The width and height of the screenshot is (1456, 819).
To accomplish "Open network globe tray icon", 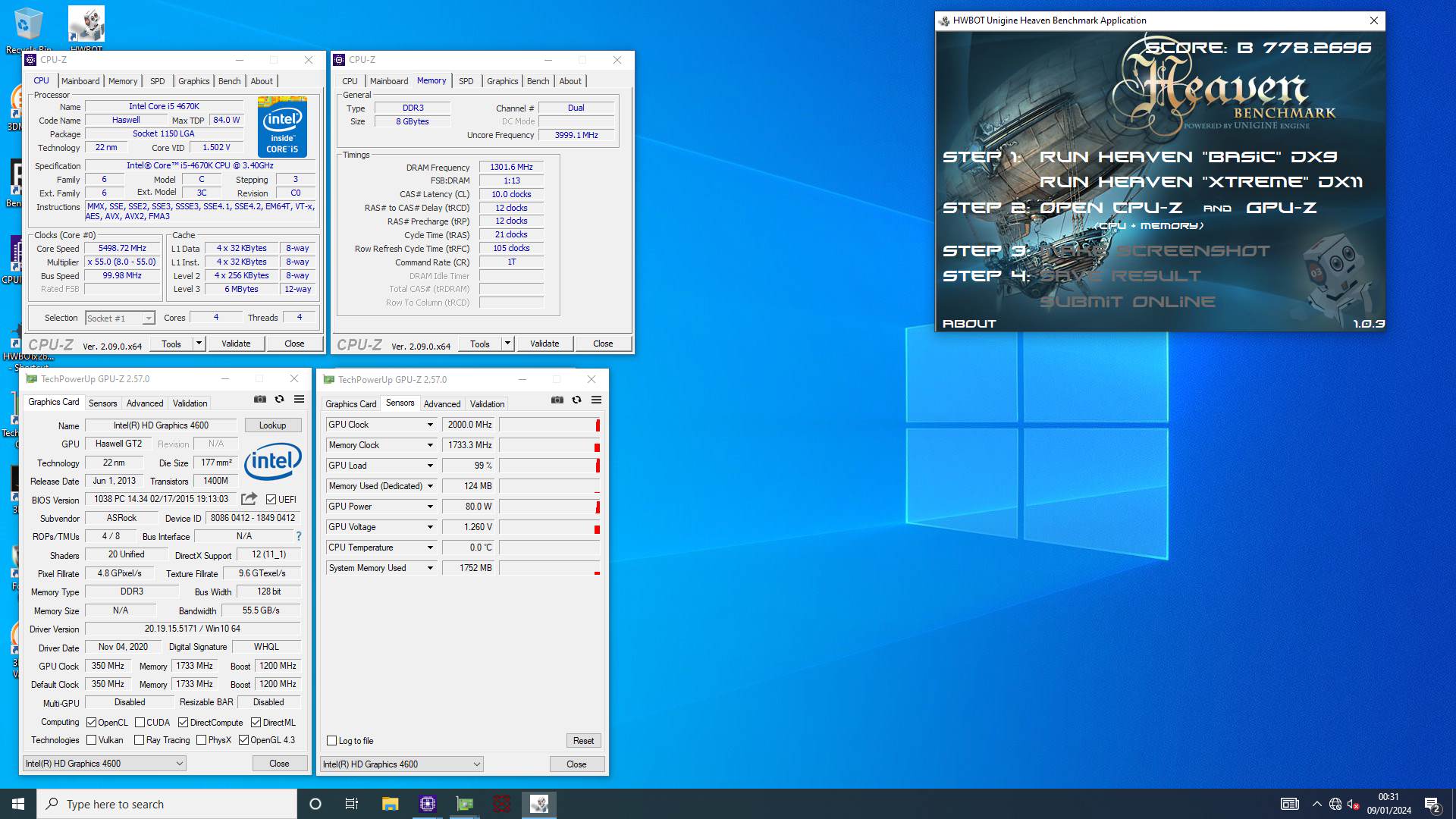I will click(1335, 804).
